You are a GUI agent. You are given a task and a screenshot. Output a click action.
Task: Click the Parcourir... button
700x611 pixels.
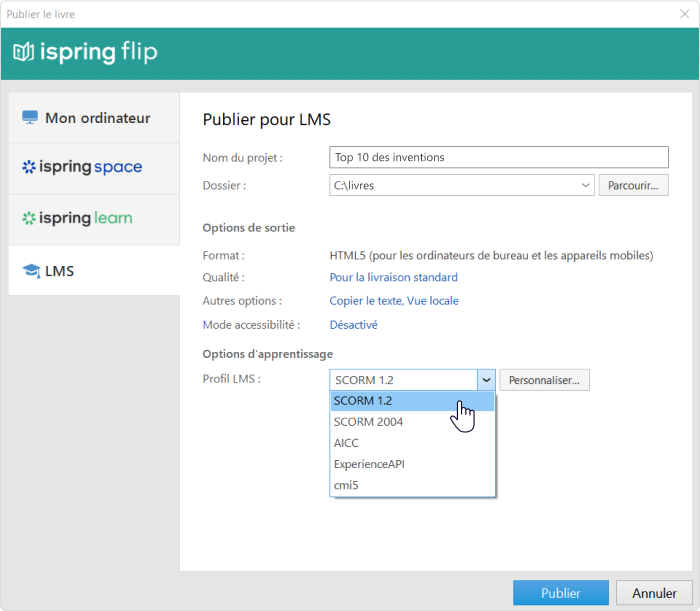[x=633, y=185]
